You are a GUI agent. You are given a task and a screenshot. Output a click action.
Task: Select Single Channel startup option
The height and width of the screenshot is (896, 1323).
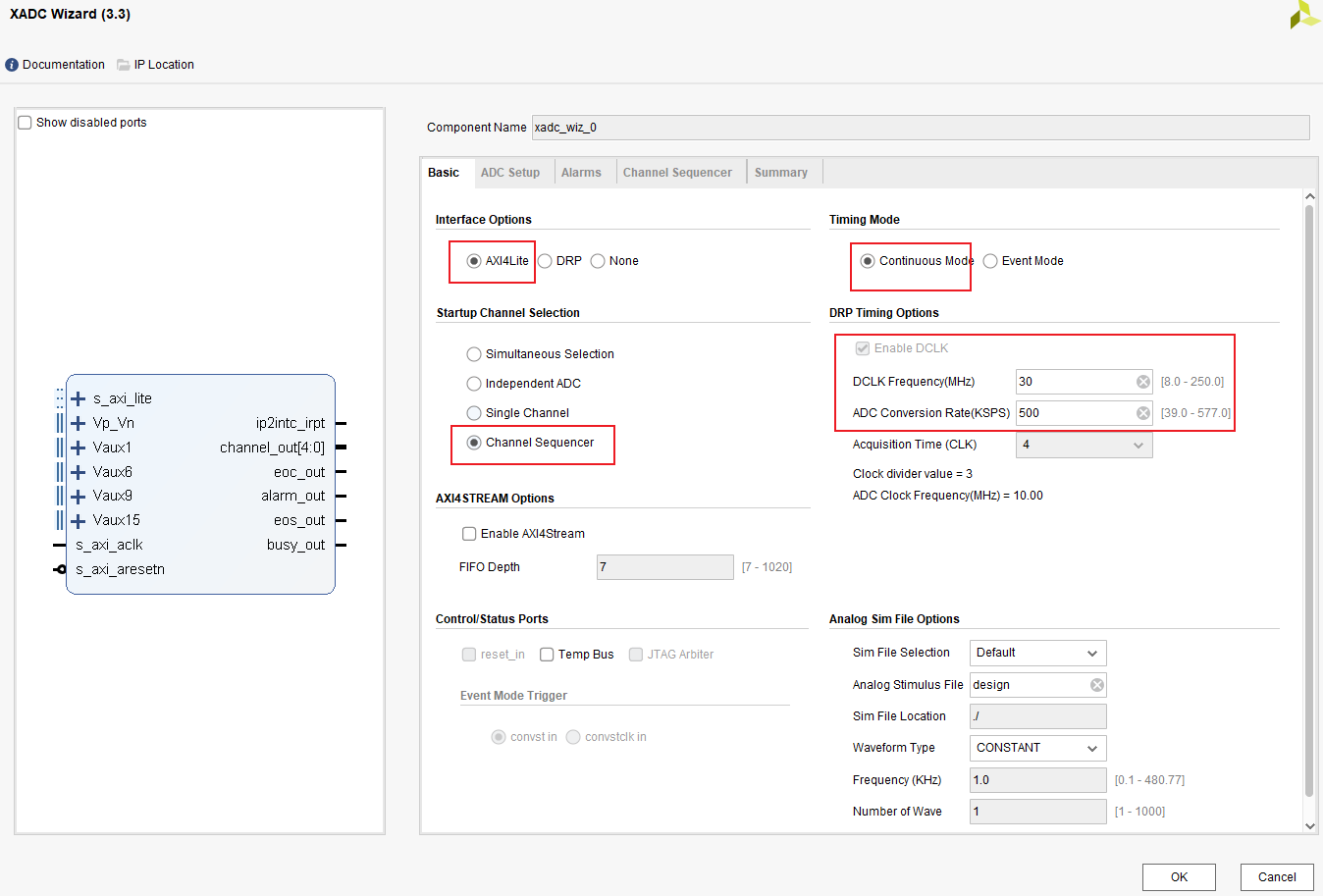coord(474,413)
